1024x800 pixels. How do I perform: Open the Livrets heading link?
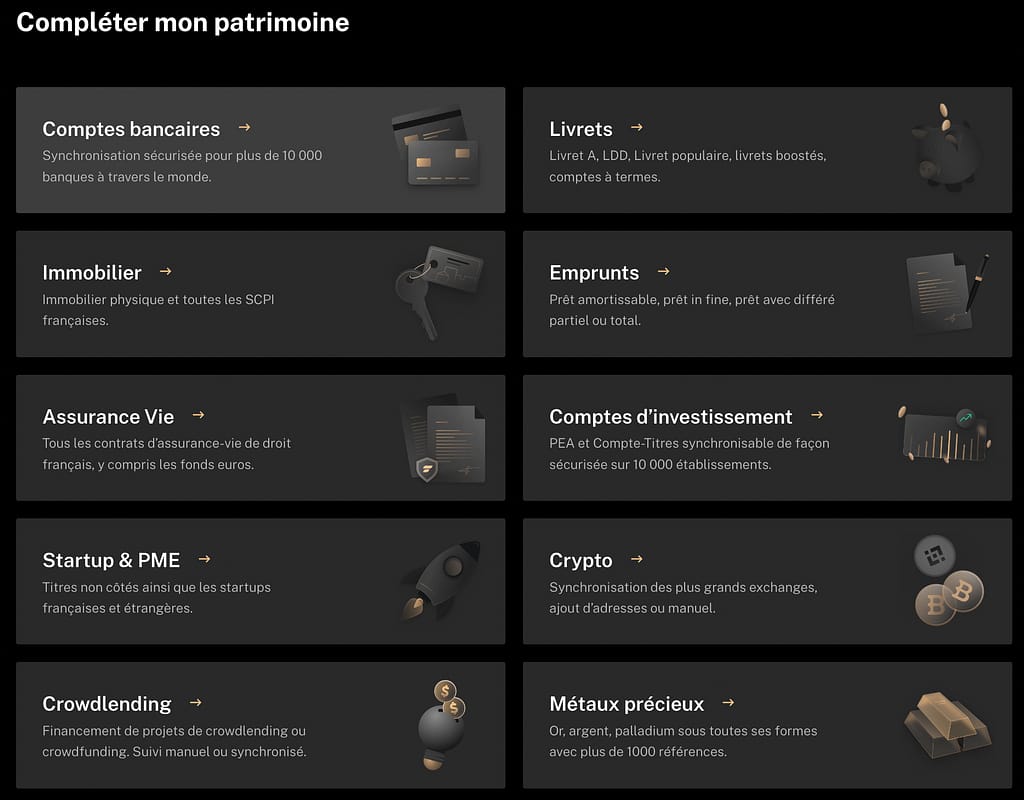(x=581, y=129)
